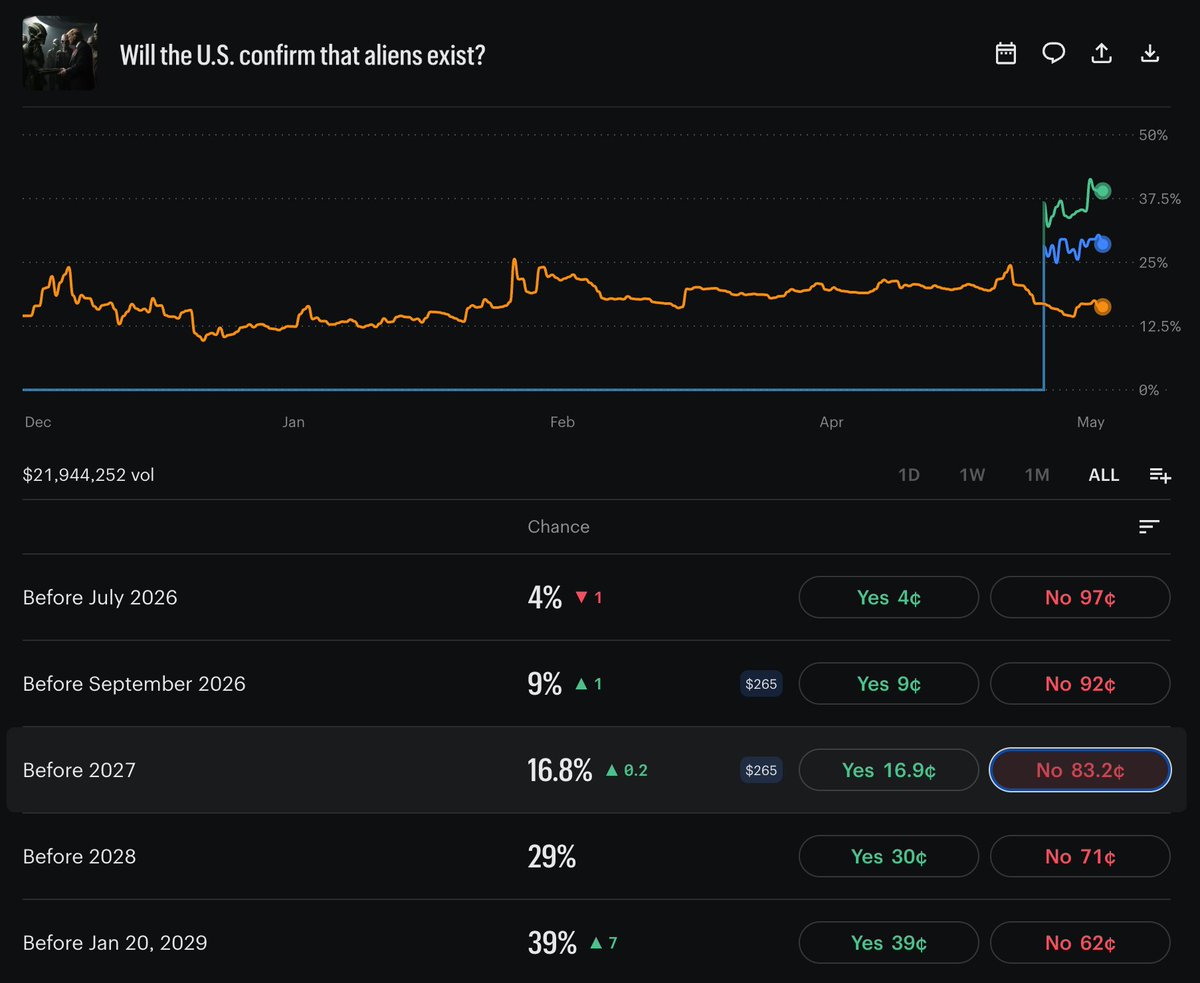Select the 1W chart range
Viewport: 1200px width, 983px height.
pos(972,475)
